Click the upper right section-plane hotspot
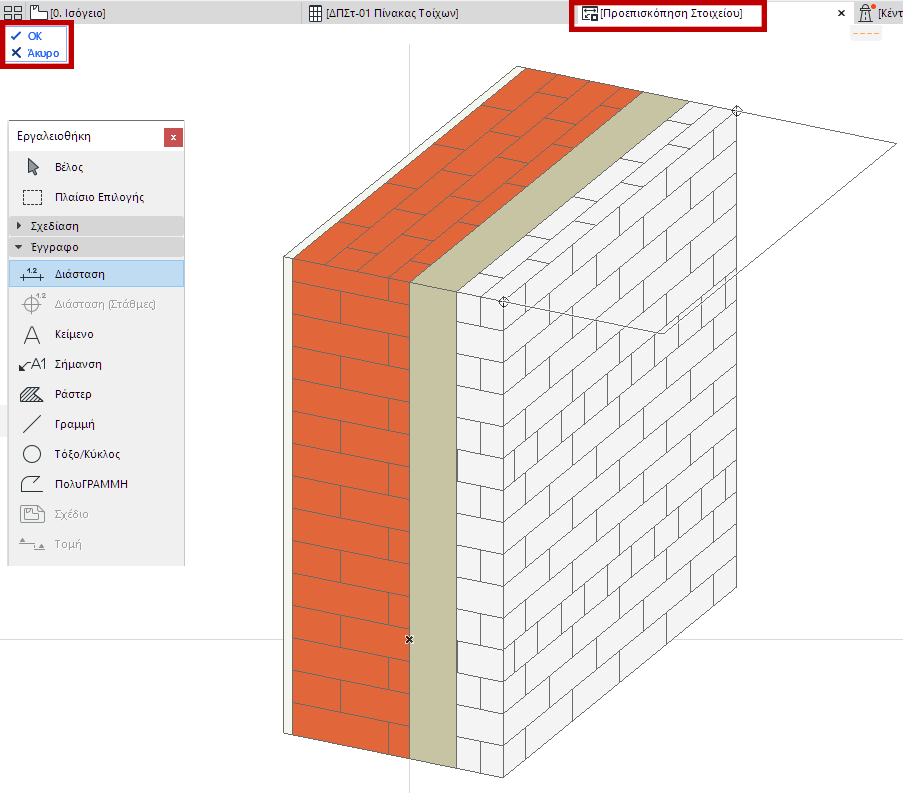Screen dimensions: 903x793 pos(737,111)
